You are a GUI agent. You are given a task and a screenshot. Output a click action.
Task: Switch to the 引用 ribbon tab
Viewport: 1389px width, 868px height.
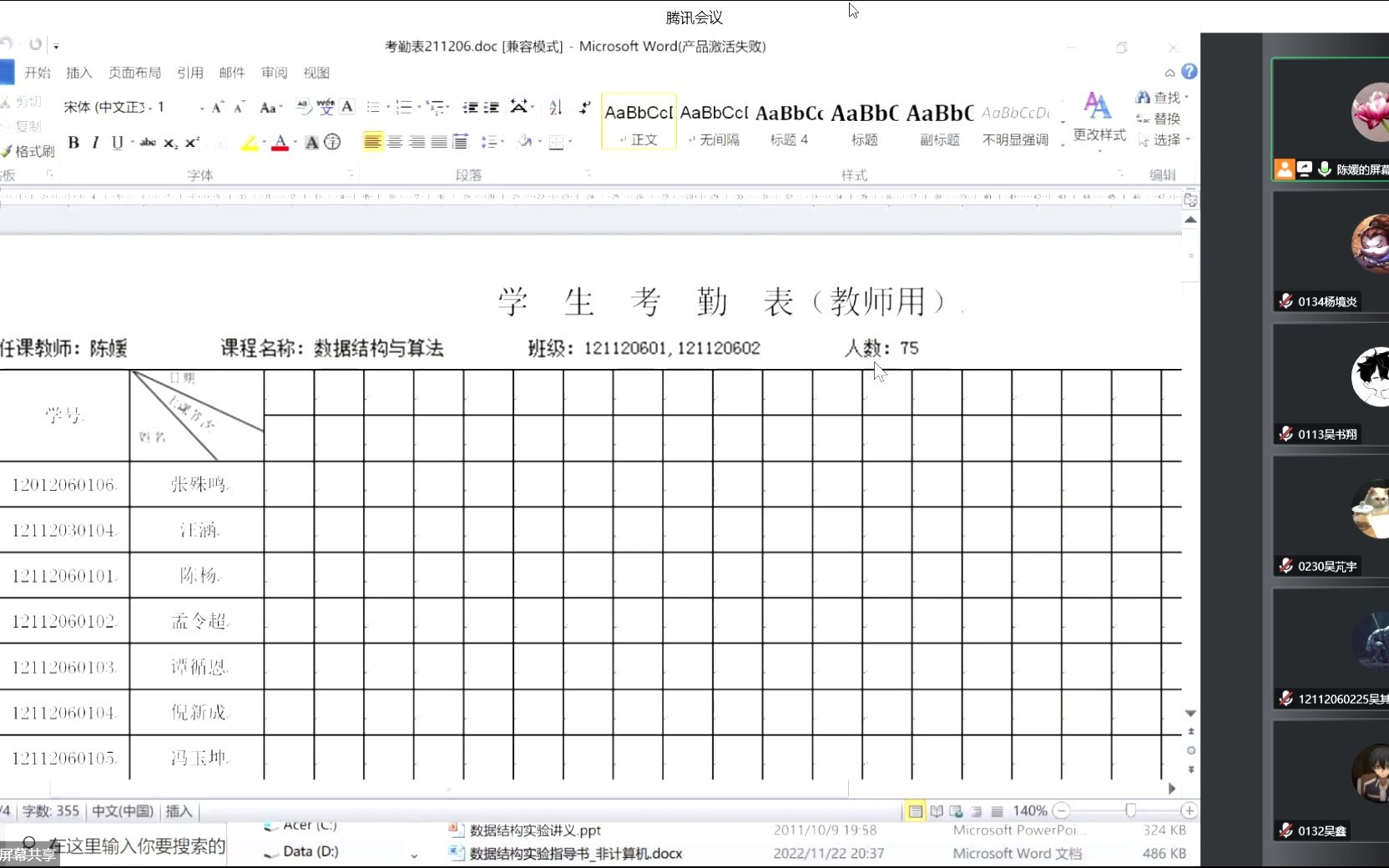(190, 73)
